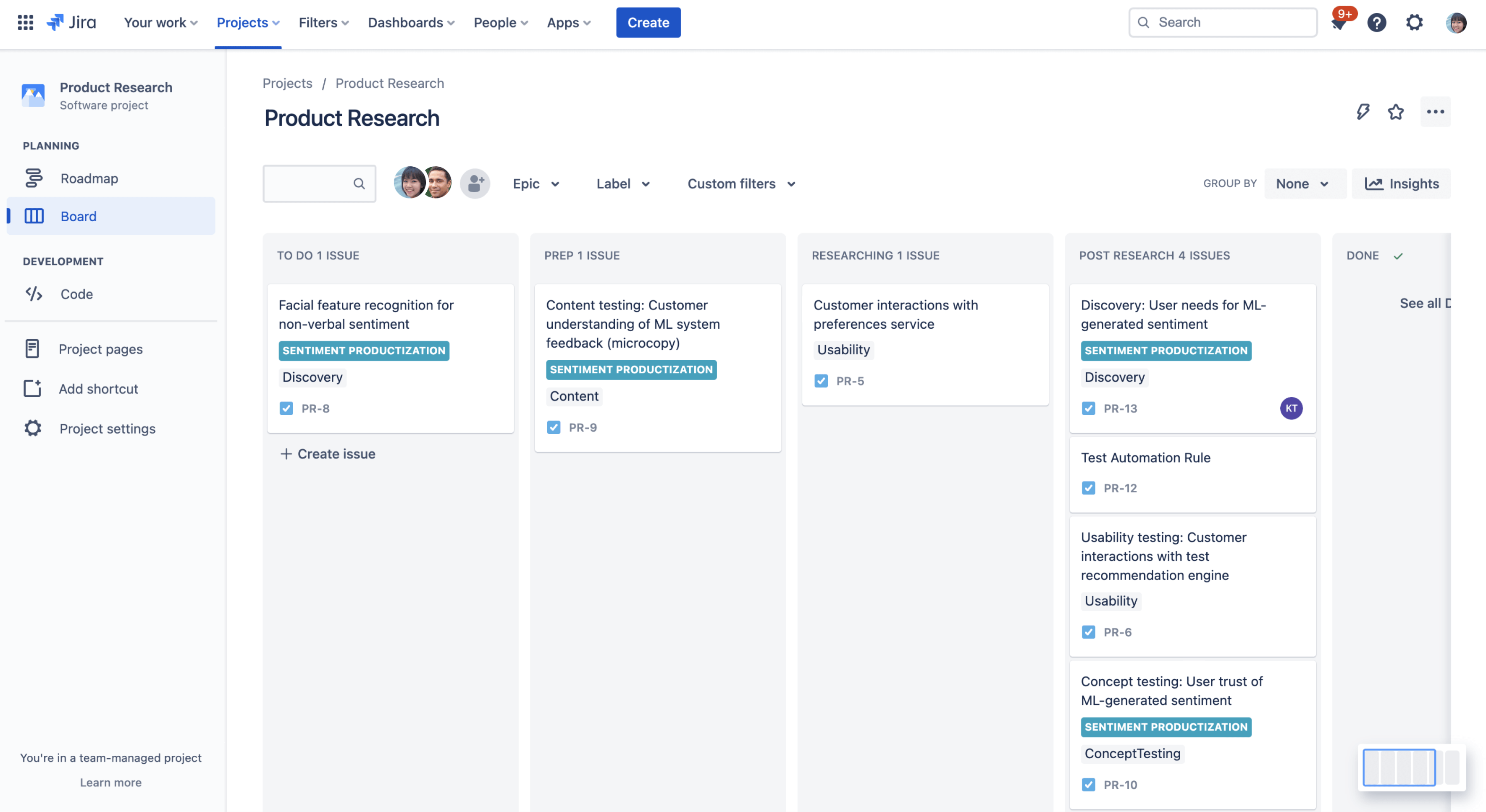Image resolution: width=1486 pixels, height=812 pixels.
Task: Toggle checkbox on PR-13 issue
Action: click(1088, 408)
